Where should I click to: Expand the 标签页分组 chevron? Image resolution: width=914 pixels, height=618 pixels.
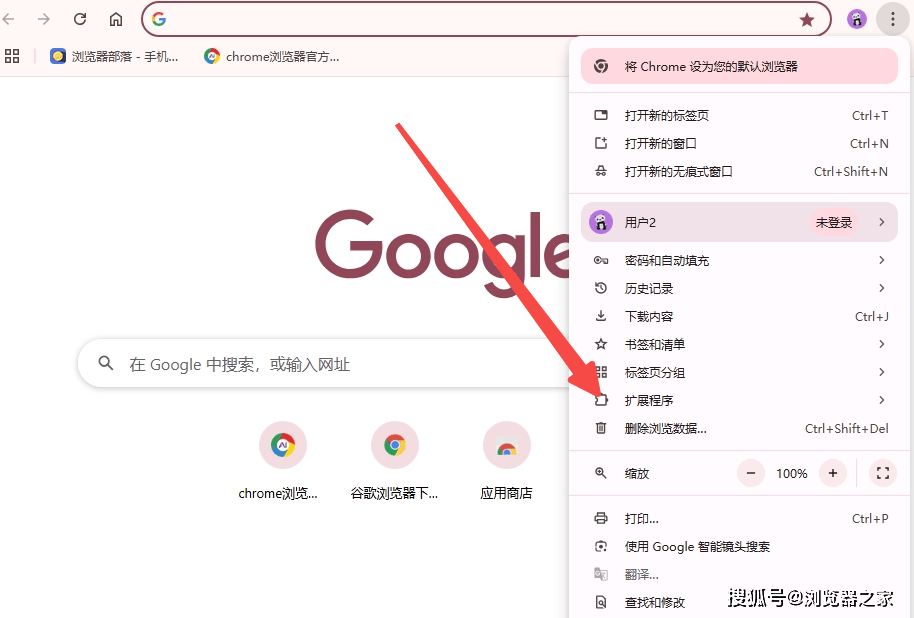point(881,372)
